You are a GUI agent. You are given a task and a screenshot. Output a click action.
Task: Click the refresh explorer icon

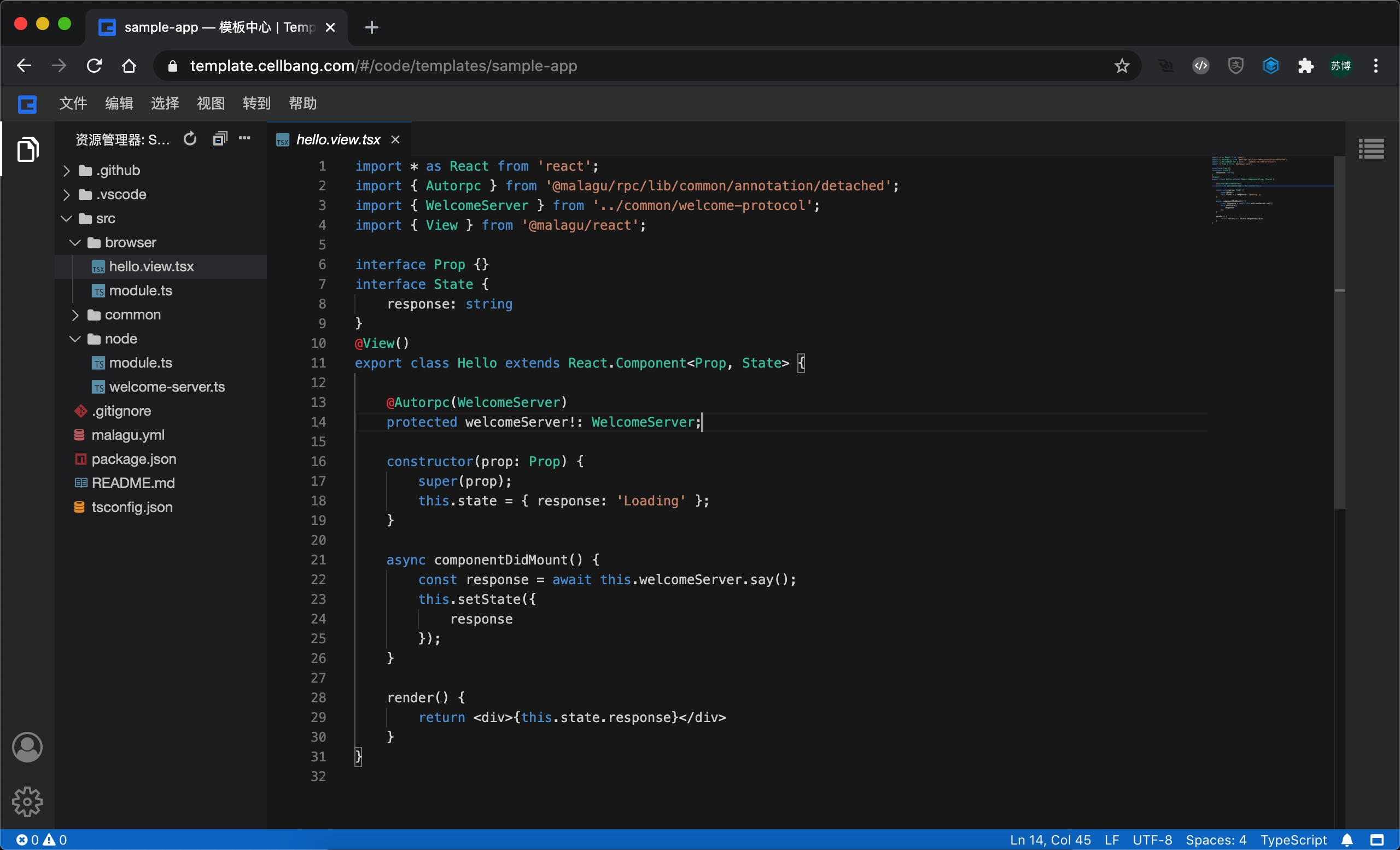point(190,138)
